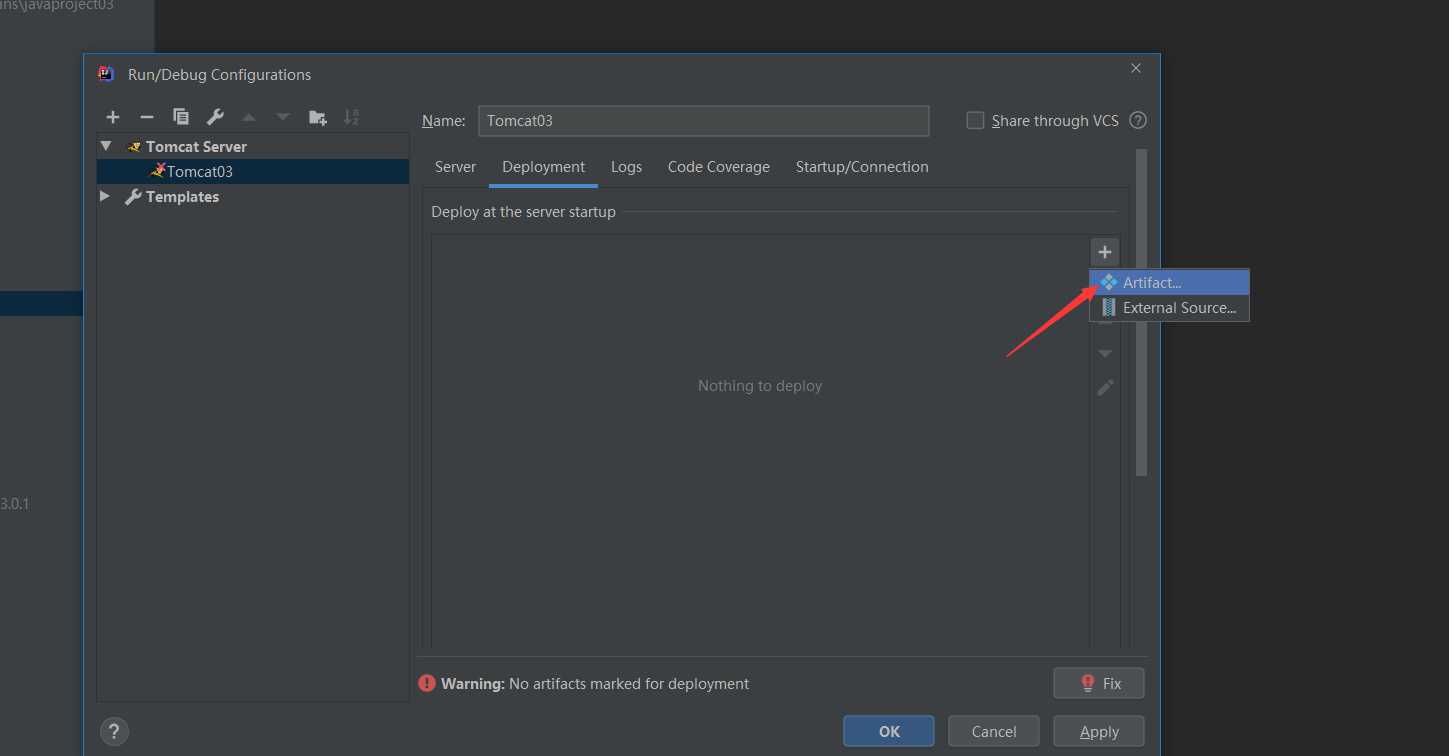Click the pencil edit icon in deployment list

pos(1105,387)
